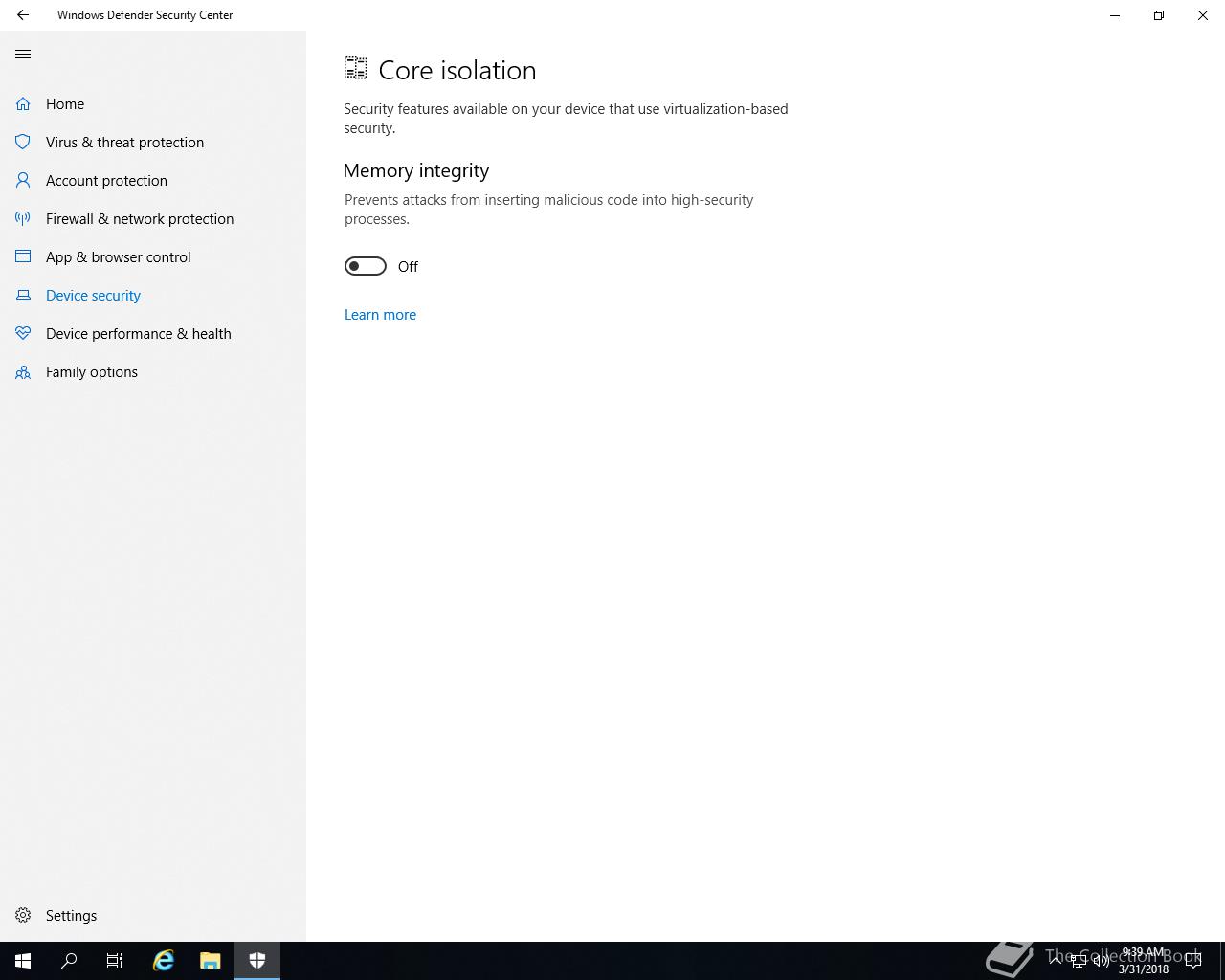
Task: Minimize the Security Center window
Action: pyautogui.click(x=1115, y=15)
